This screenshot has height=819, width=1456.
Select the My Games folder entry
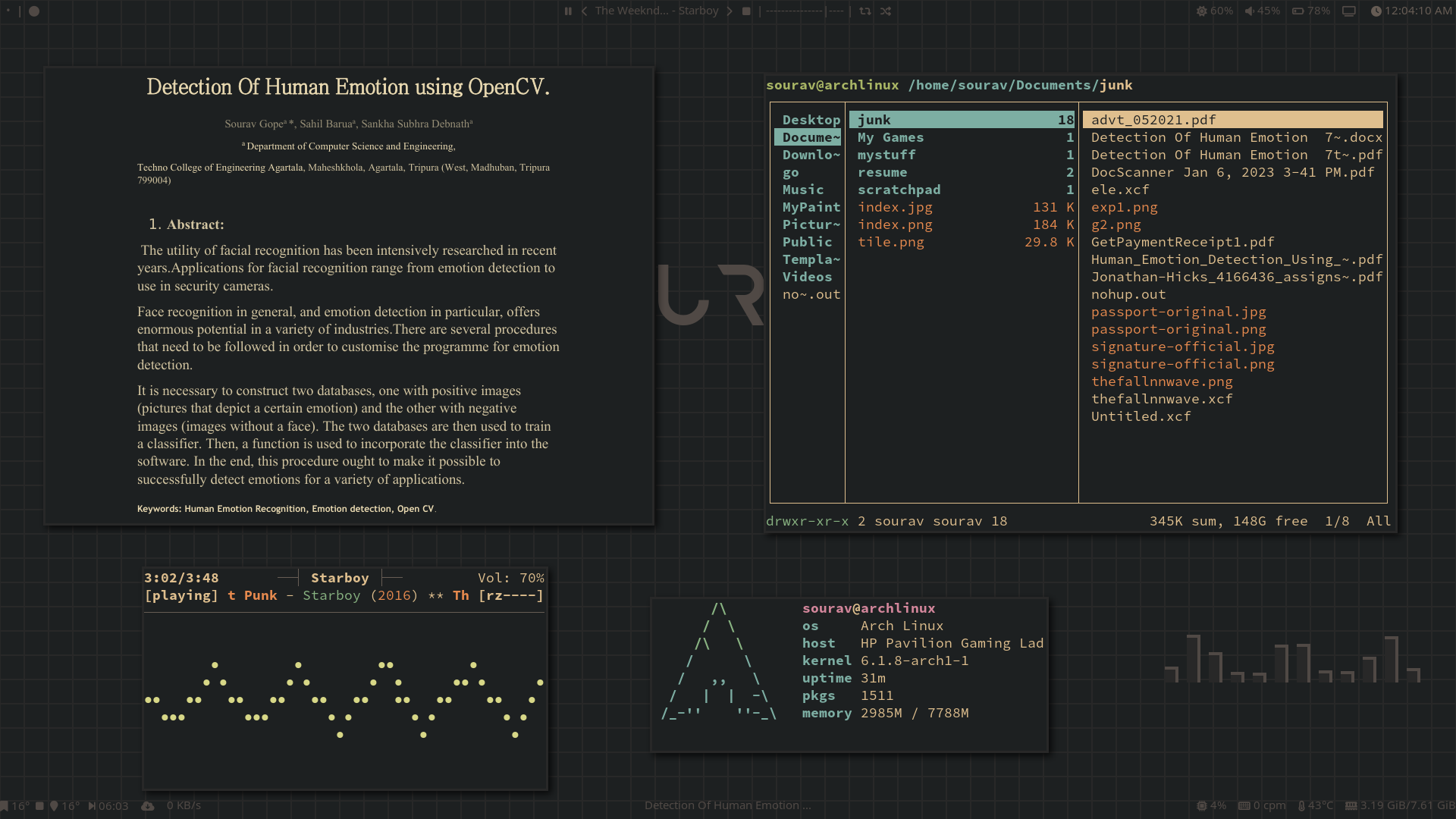[x=890, y=137]
